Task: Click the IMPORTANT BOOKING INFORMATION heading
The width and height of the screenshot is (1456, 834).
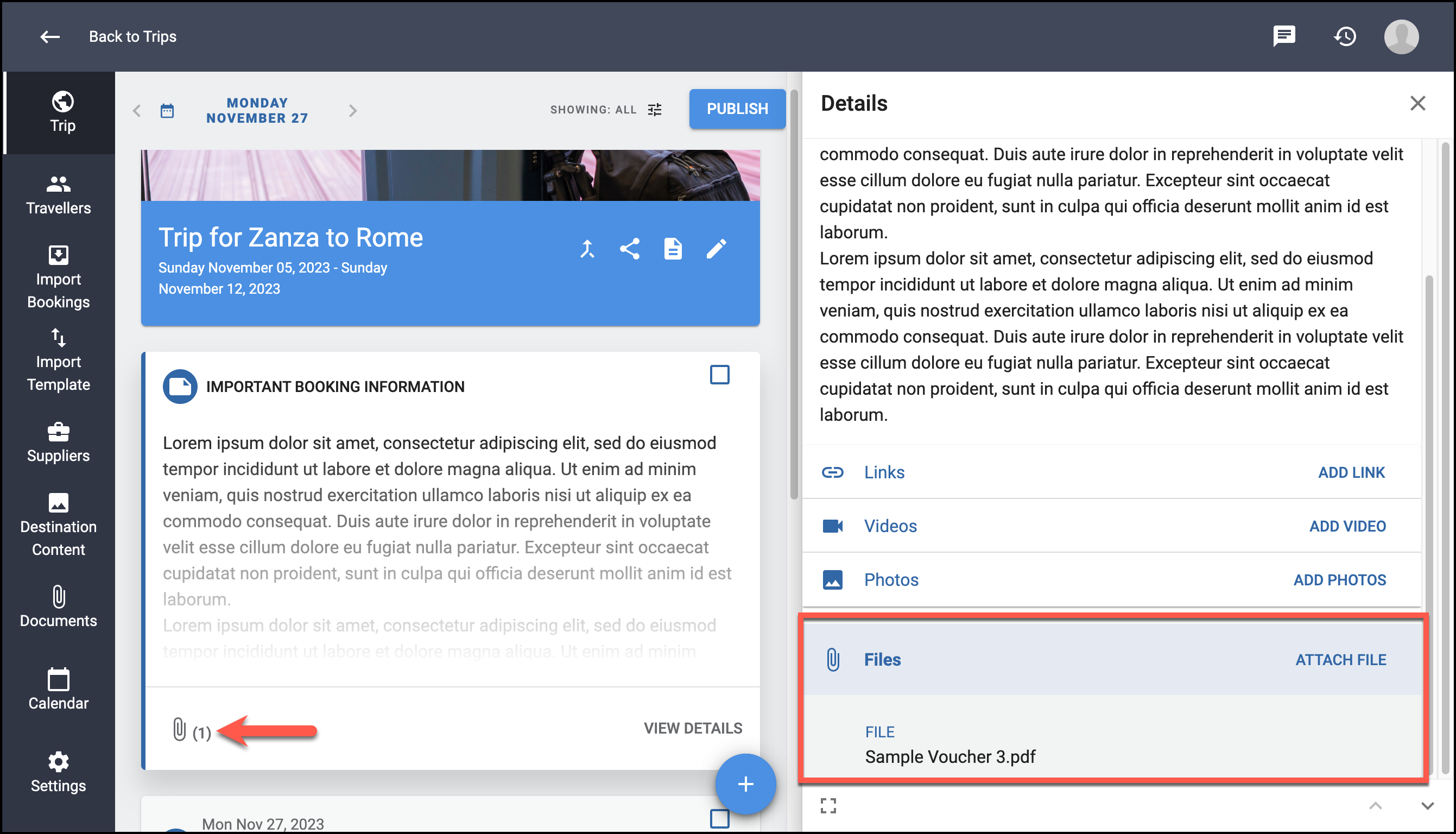Action: (335, 387)
